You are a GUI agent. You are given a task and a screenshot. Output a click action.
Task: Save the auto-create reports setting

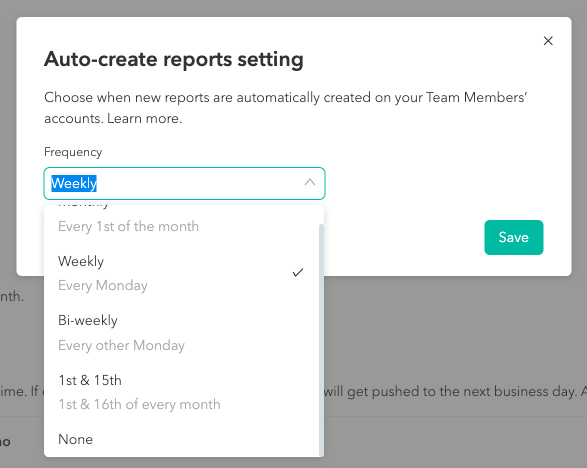[514, 237]
